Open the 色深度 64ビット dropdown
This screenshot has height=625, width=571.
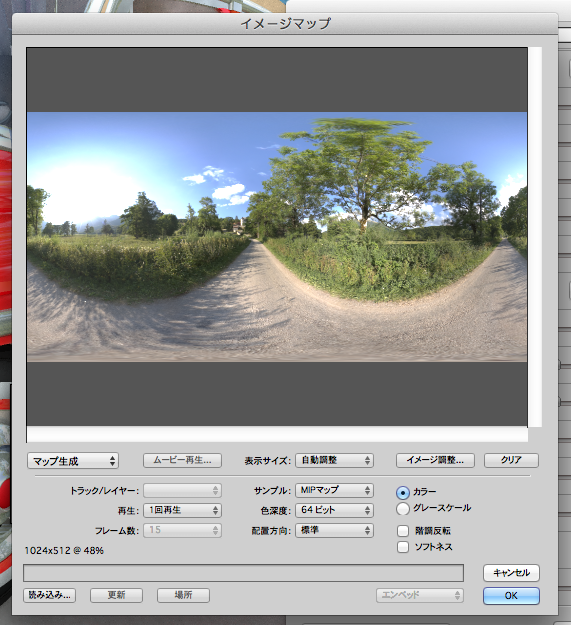click(x=334, y=510)
